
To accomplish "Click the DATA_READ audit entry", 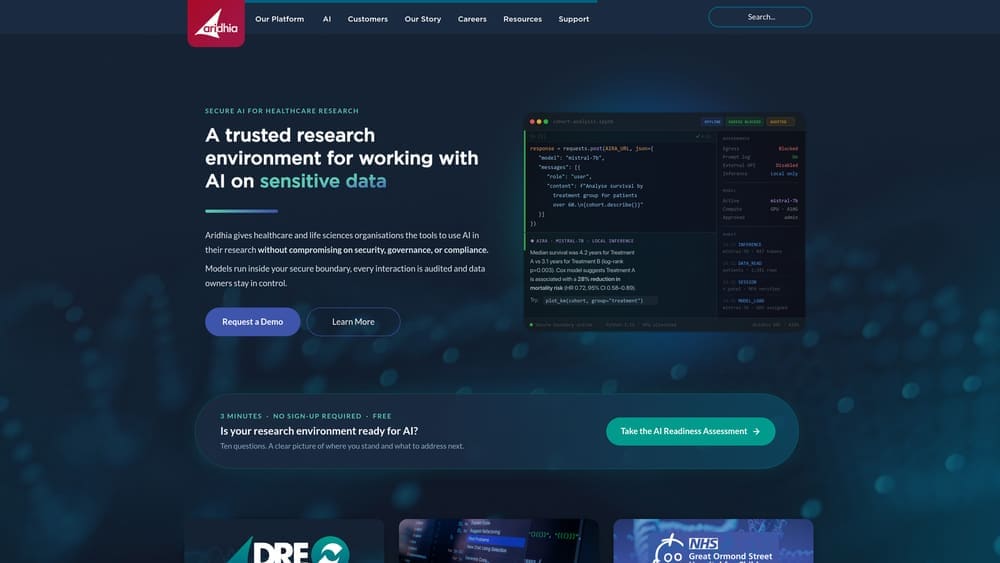I will pyautogui.click(x=750, y=263).
